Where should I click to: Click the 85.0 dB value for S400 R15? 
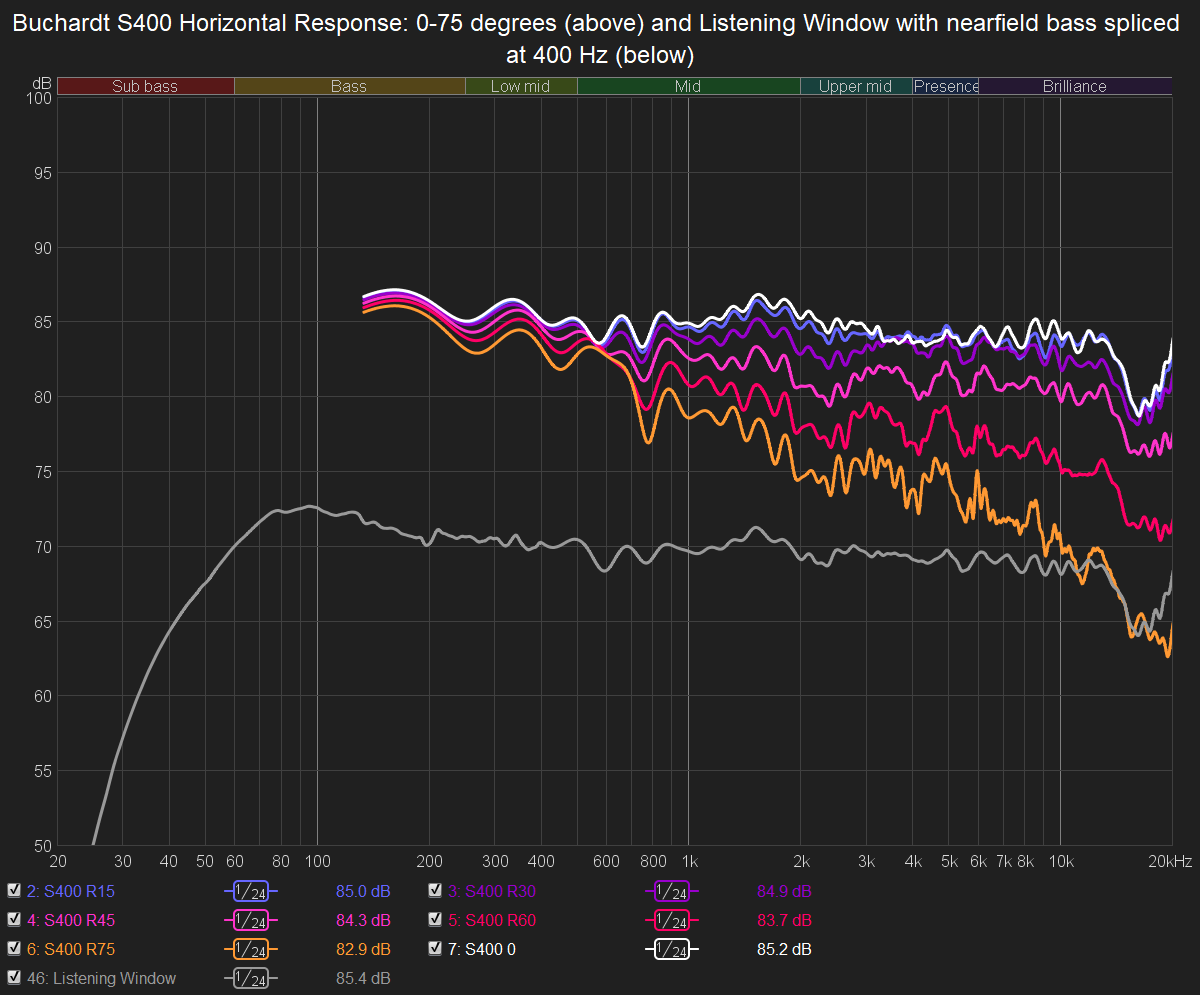[363, 890]
